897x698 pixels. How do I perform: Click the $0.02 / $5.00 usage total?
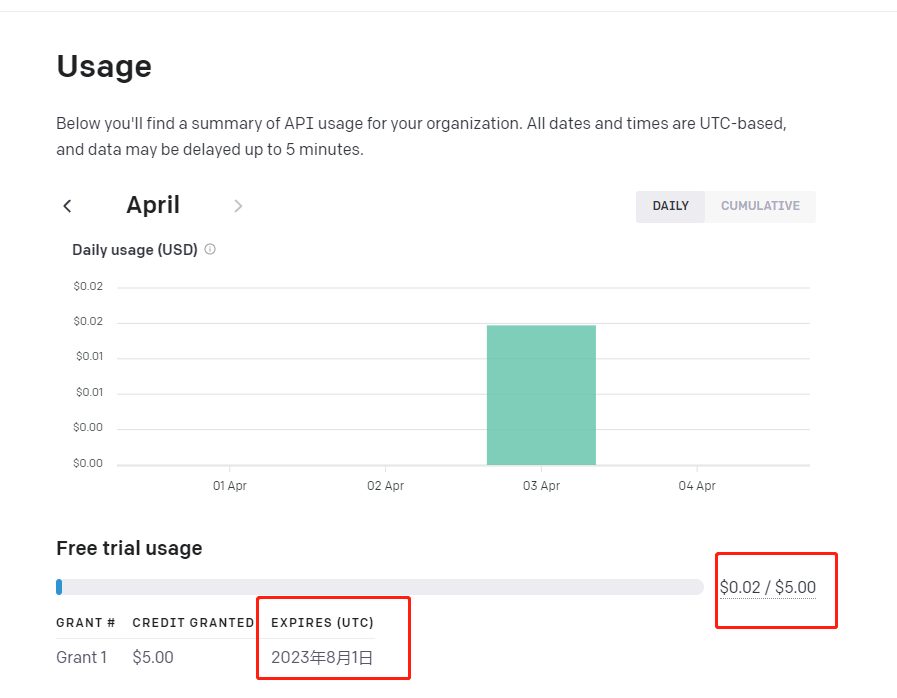[x=768, y=588]
